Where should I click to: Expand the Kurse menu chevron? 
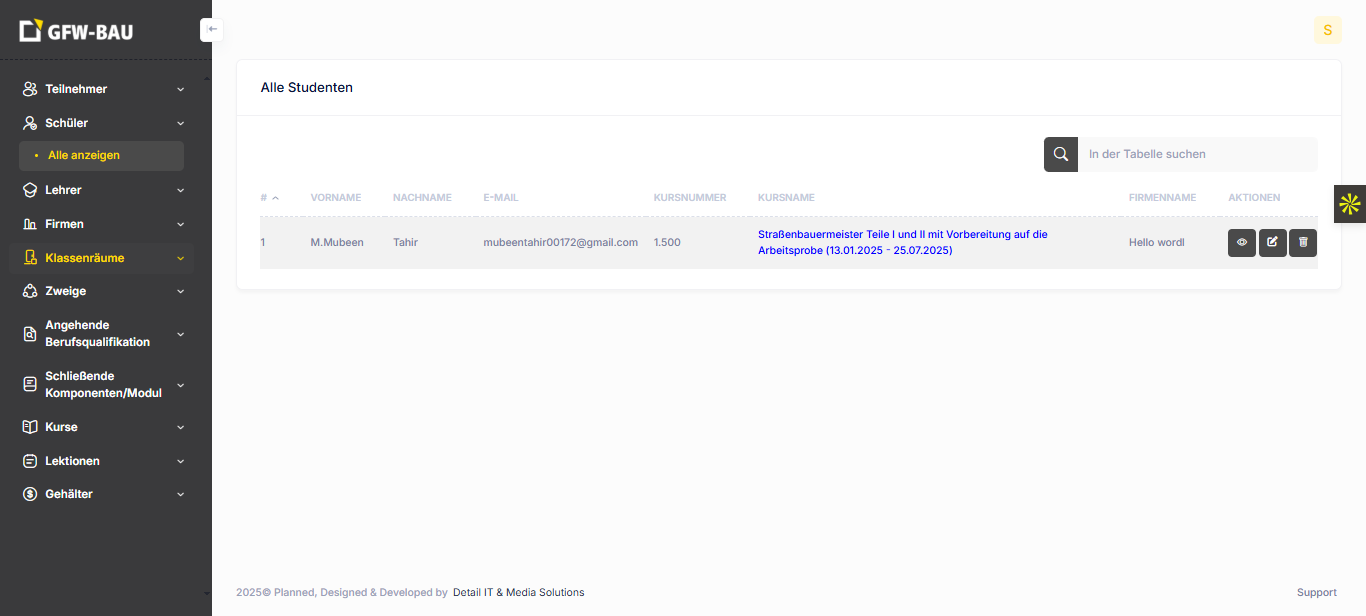point(181,427)
